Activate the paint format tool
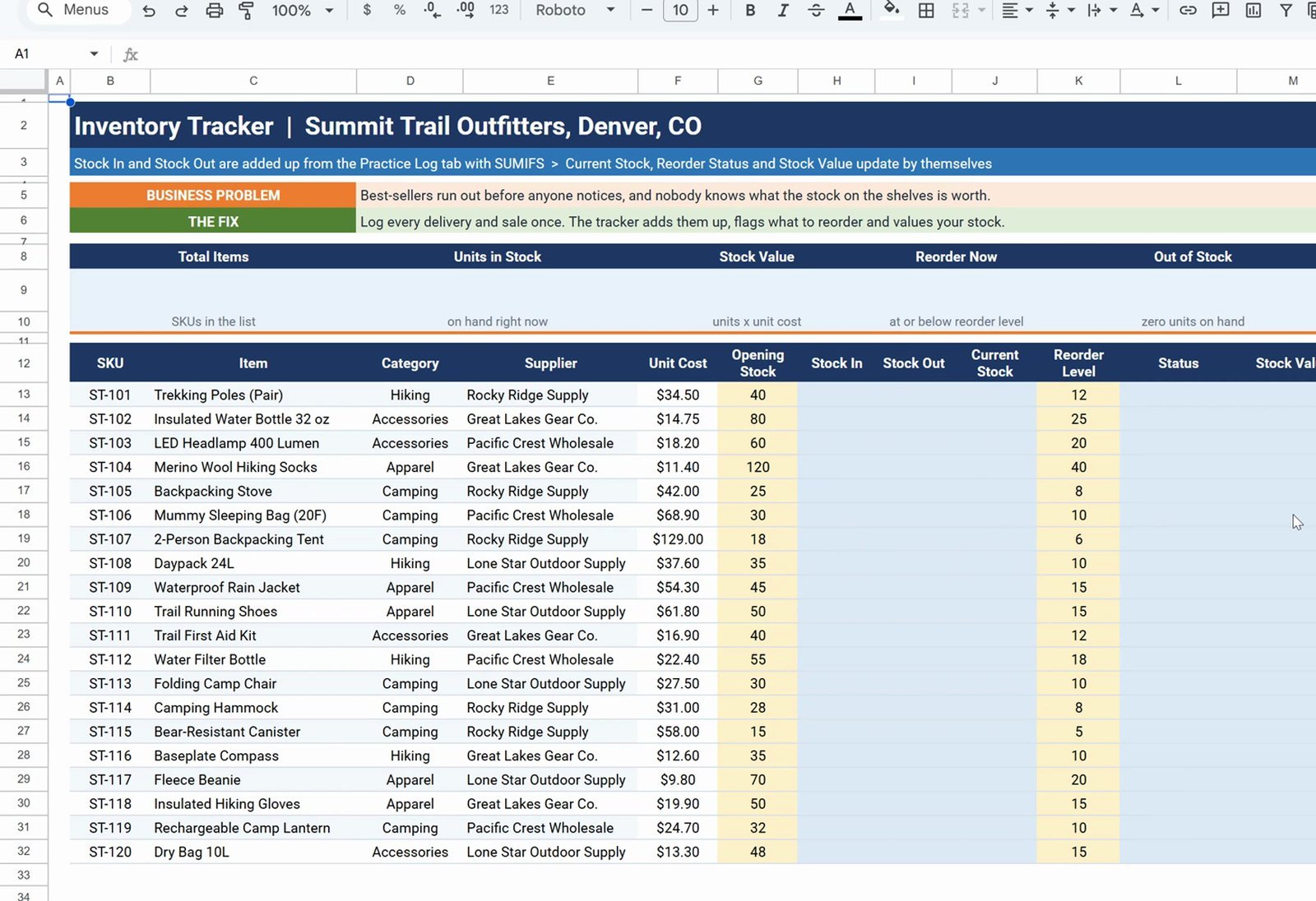Viewport: 1316px width, 901px height. [x=246, y=11]
